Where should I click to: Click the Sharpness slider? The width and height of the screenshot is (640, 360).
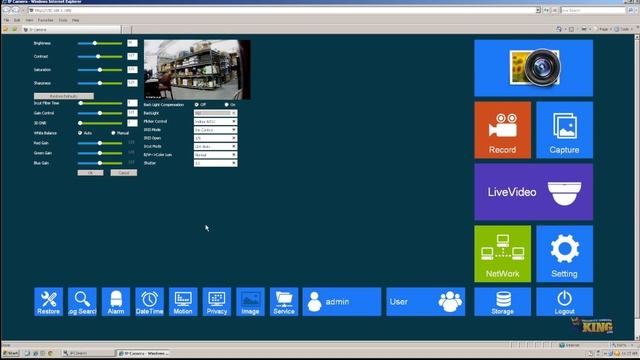(100, 83)
